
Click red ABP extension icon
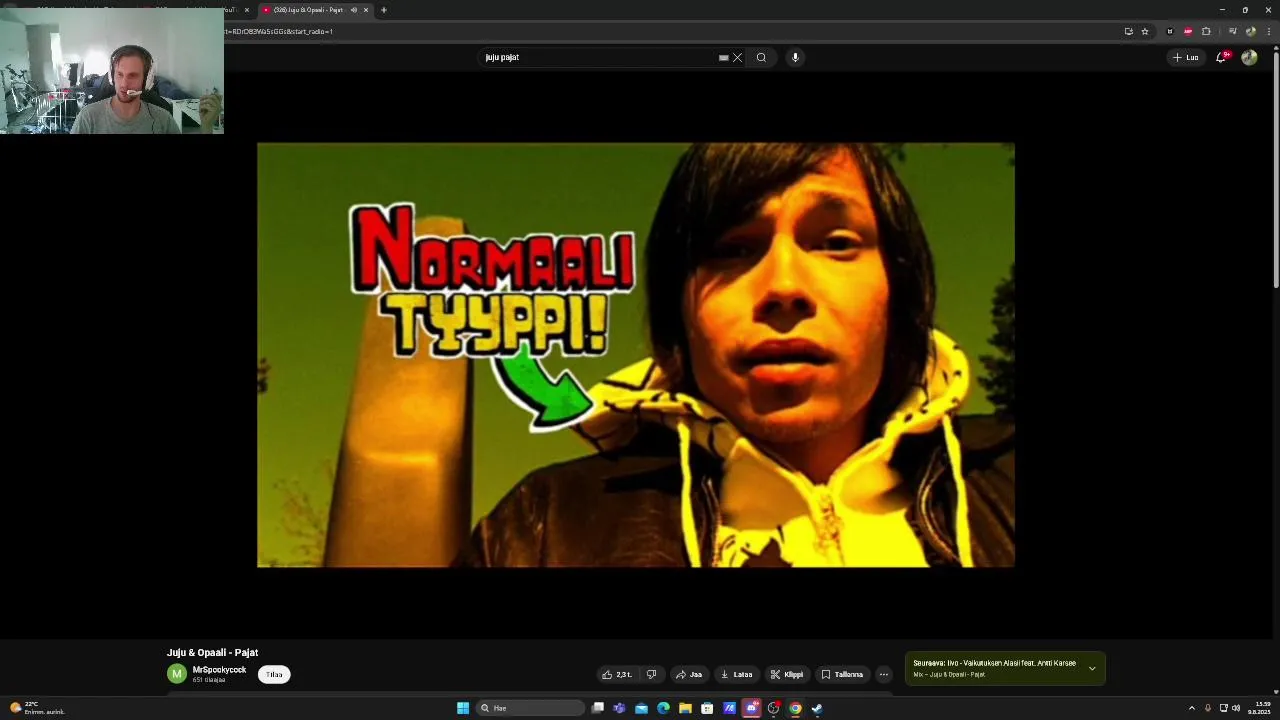[x=1188, y=31]
